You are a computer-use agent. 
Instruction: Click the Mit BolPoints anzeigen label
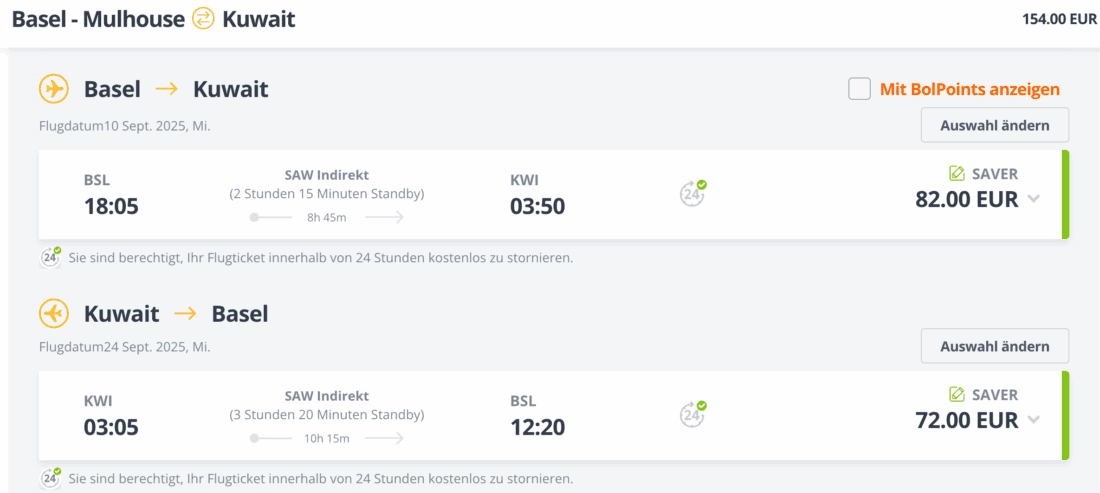[969, 89]
